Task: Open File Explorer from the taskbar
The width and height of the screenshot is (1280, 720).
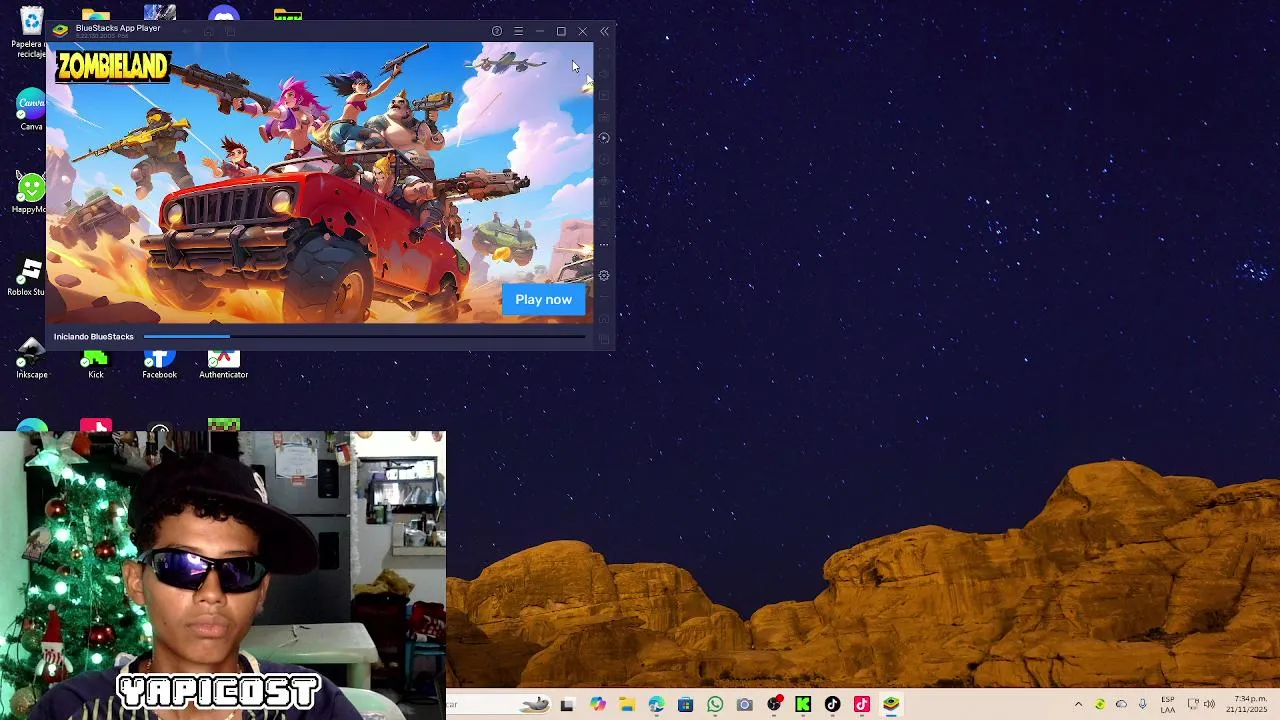Action: 627,705
